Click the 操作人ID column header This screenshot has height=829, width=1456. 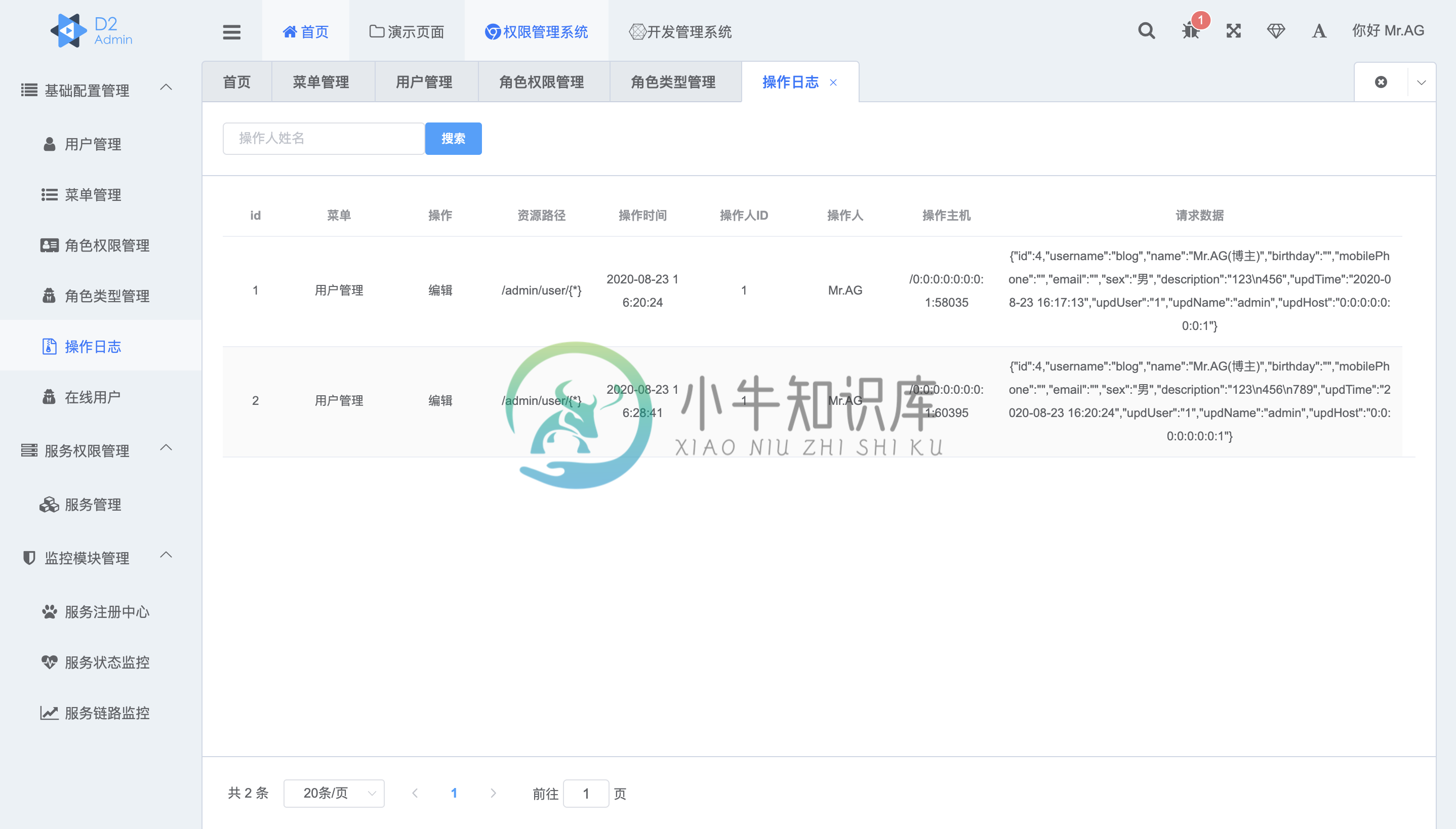744,215
